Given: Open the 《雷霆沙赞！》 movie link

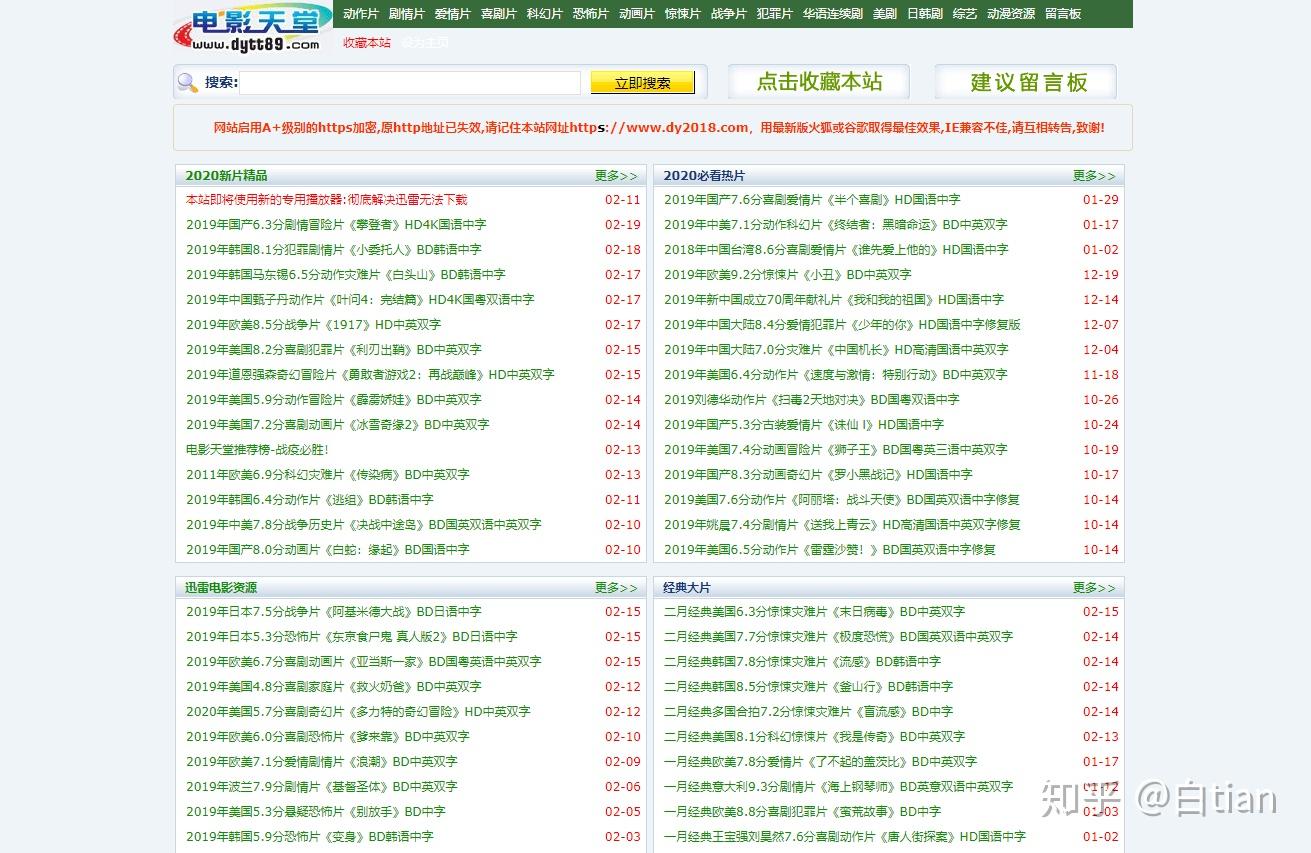Looking at the screenshot, I should [x=830, y=549].
